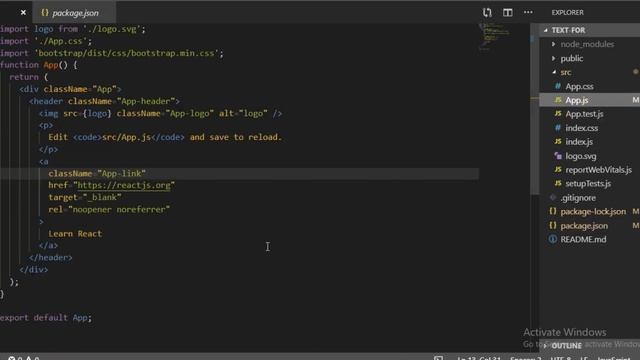640x360 pixels.
Task: Open package-lock.json in explorer
Action: [593, 211]
